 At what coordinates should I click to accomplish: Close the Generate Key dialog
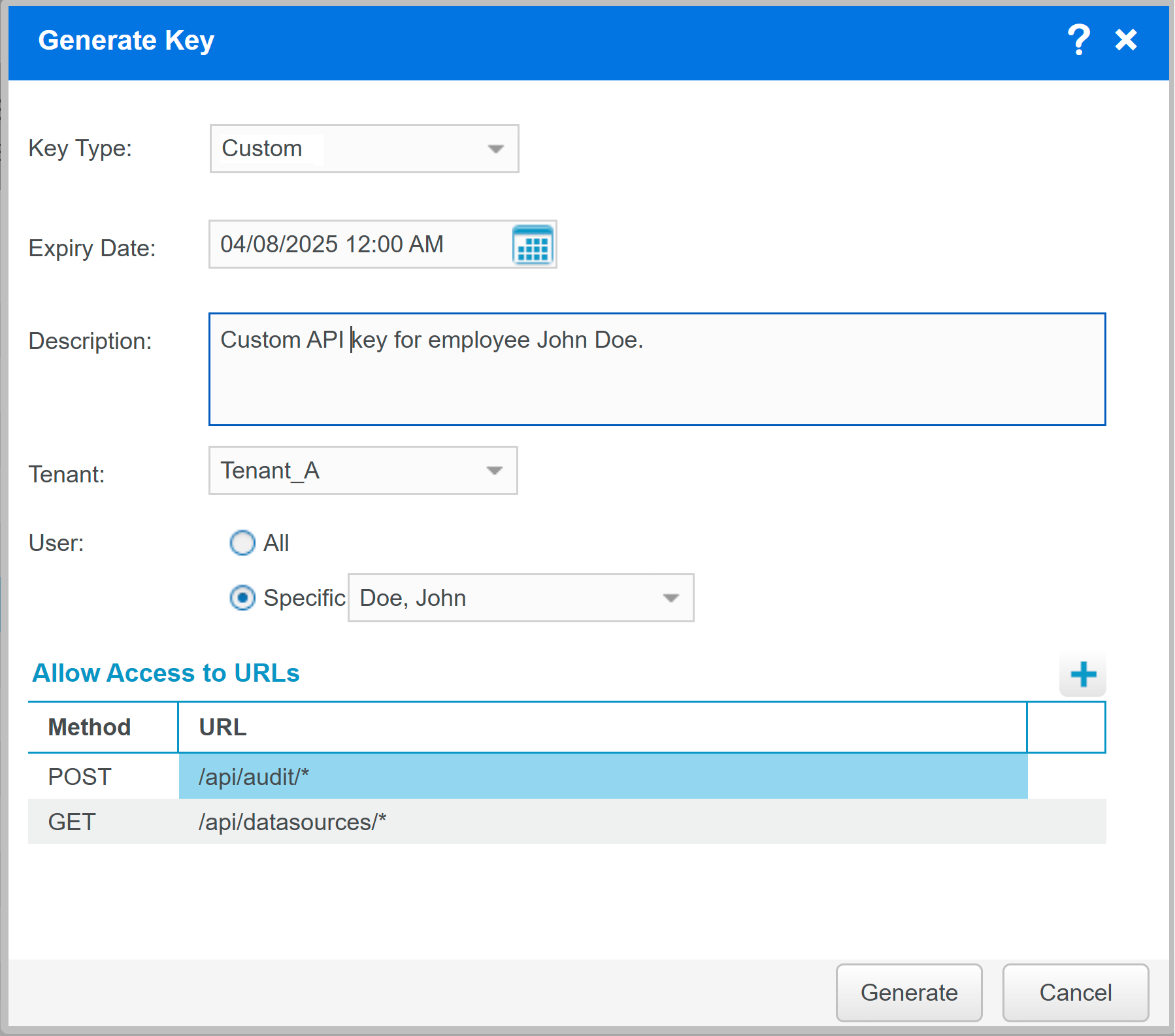[1126, 40]
